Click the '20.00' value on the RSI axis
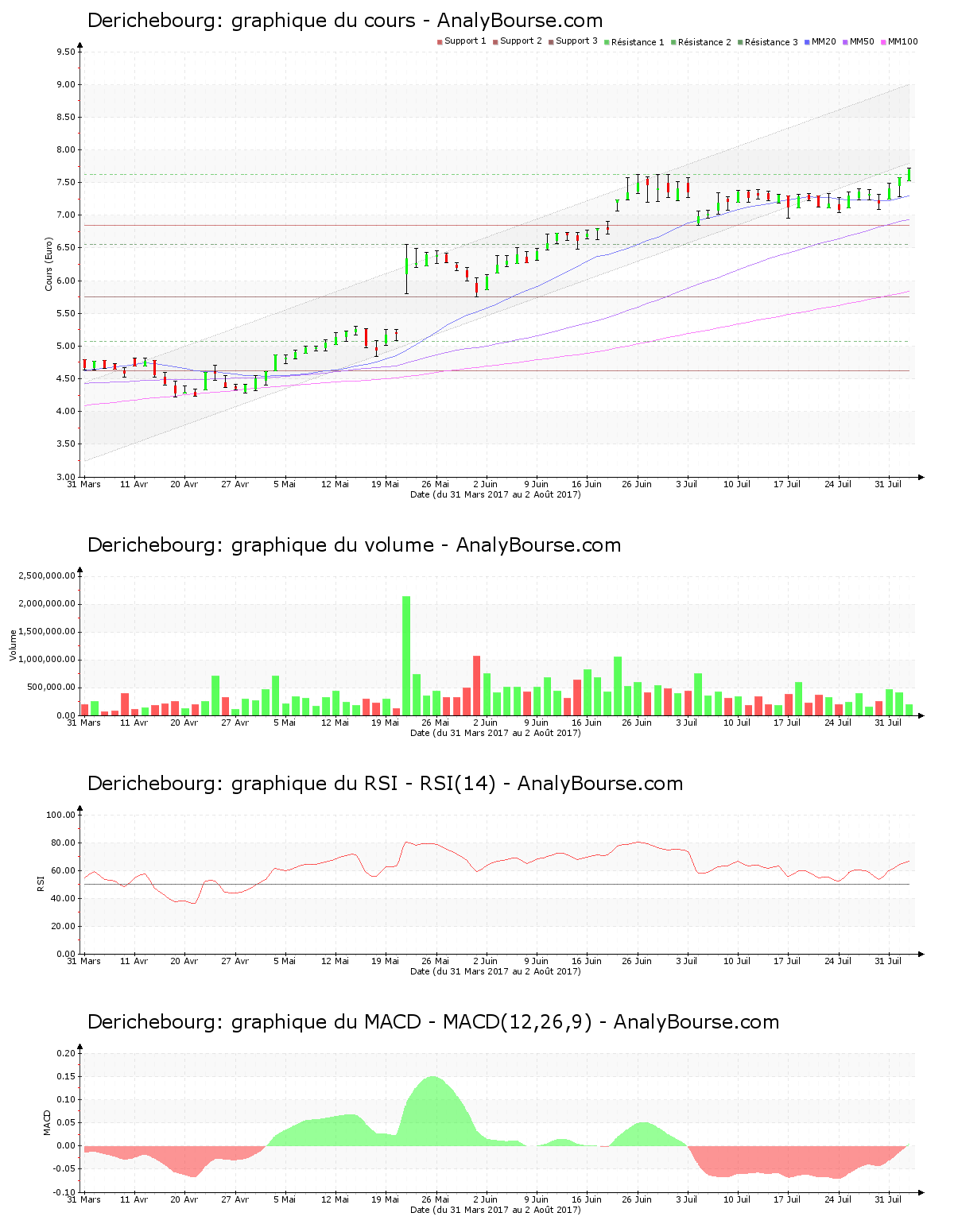 [x=64, y=926]
